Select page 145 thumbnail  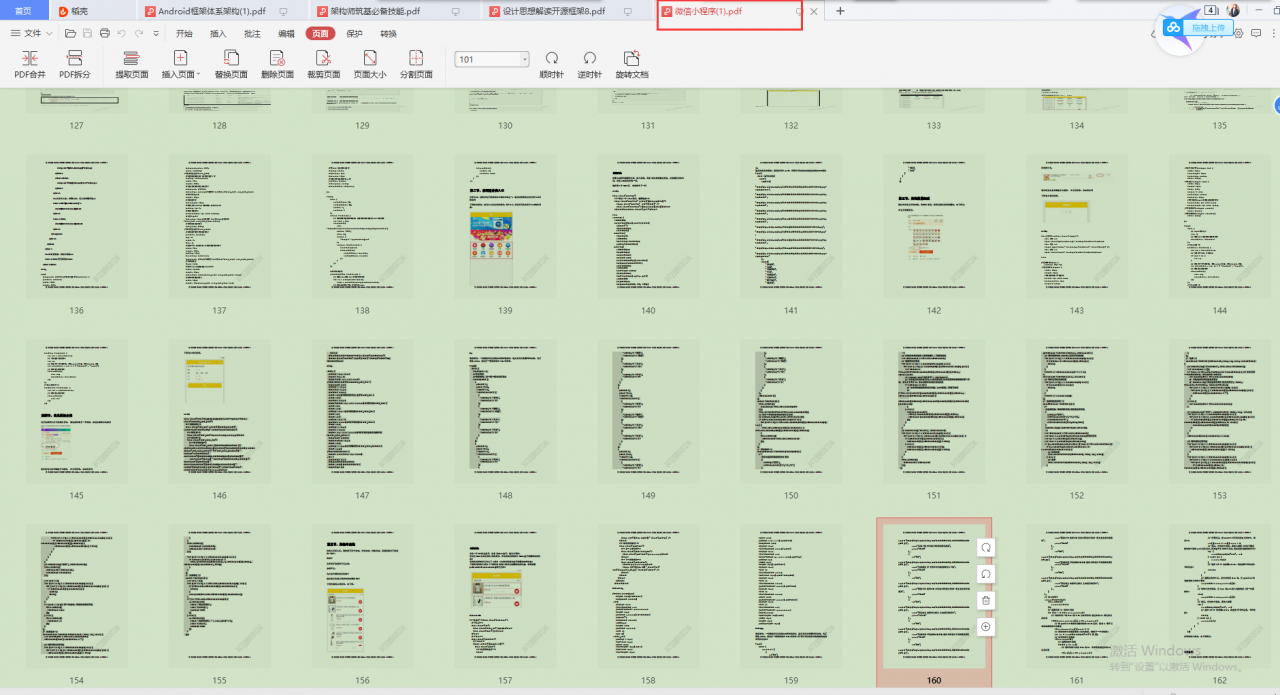click(x=77, y=411)
